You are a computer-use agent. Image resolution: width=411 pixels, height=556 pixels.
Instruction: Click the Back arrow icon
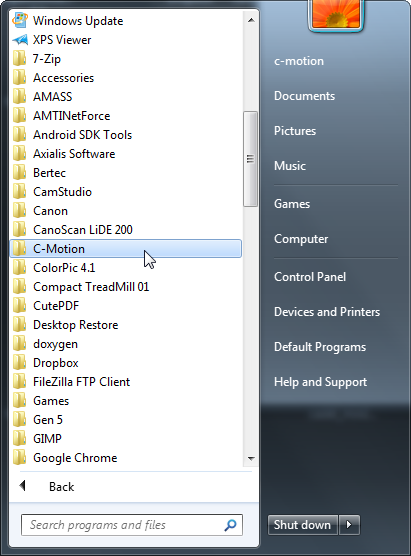[x=22, y=486]
